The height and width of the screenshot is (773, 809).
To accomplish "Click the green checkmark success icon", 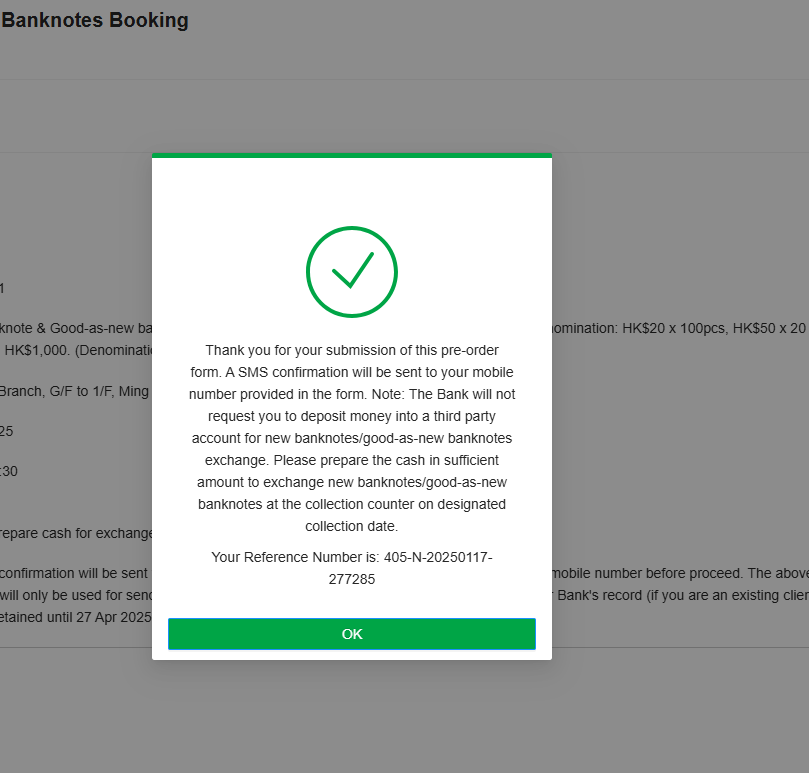I will [352, 272].
